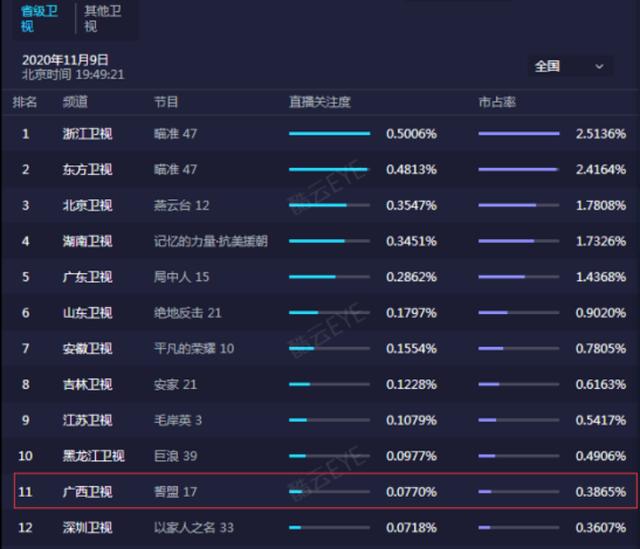The width and height of the screenshot is (640, 549).
Task: Click the 0.3451% attention value
Action: point(411,242)
